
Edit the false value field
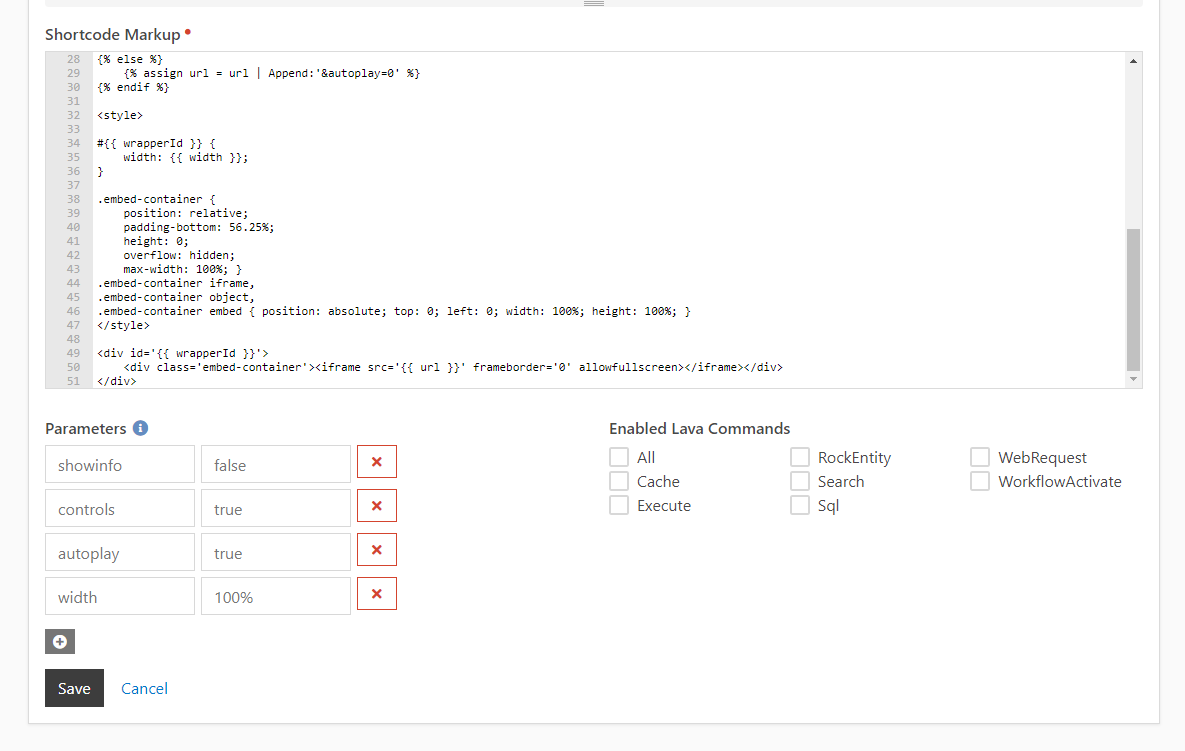pos(276,464)
